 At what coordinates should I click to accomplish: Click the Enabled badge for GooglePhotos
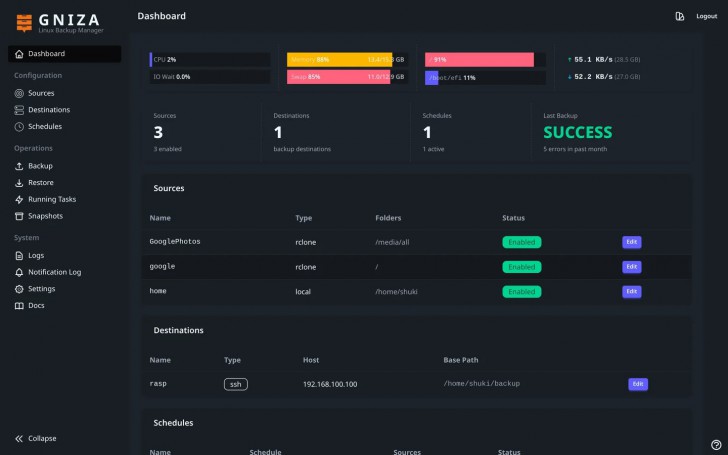[521, 242]
